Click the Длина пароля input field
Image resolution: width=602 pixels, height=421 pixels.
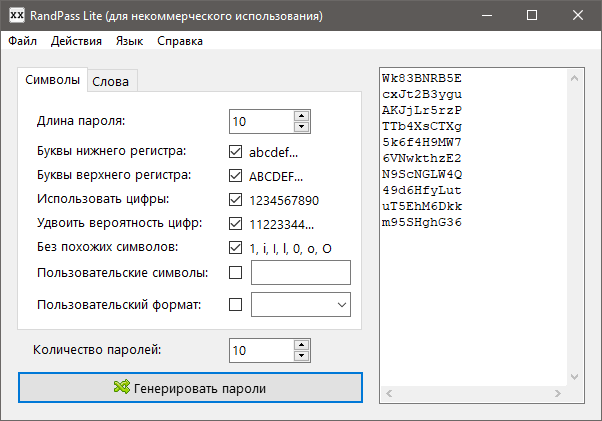(262, 122)
